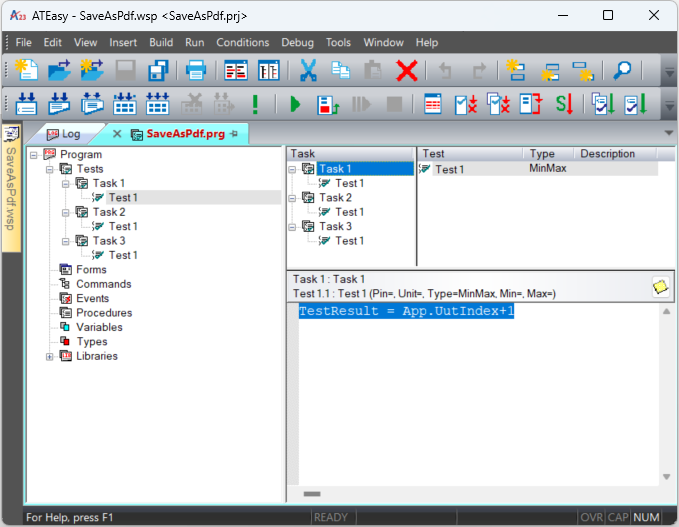Click the Save All icon
The width and height of the screenshot is (679, 527).
tap(158, 70)
